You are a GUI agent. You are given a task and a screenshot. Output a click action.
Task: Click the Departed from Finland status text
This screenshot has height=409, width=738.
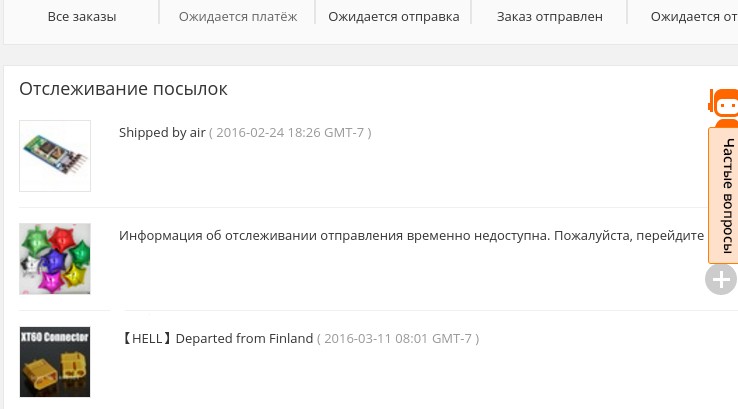tap(245, 338)
